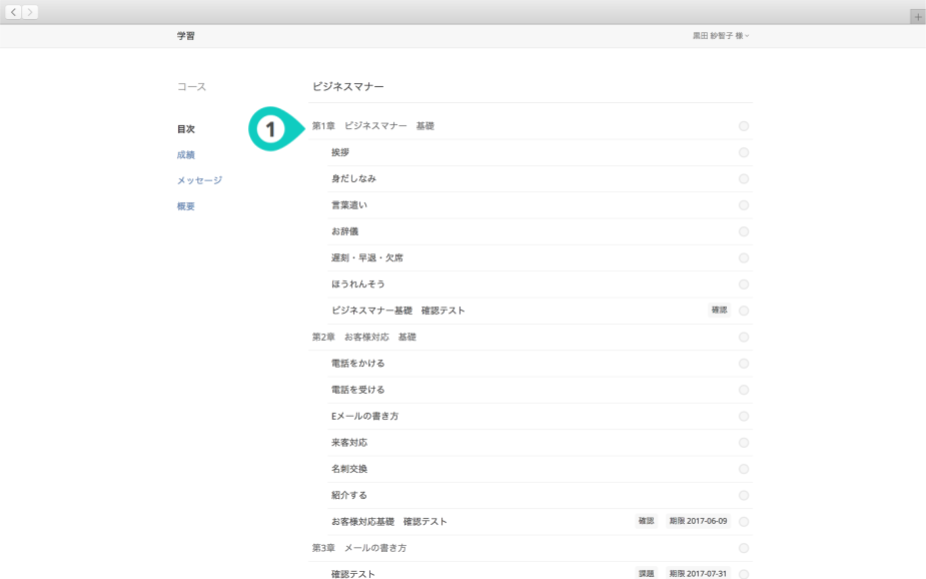926x579 pixels.
Task: Click status circle for 第2章 chapter row
Action: [x=743, y=337]
